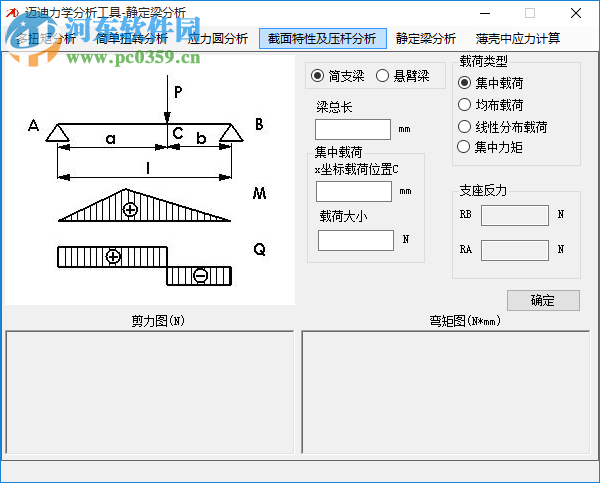Image resolution: width=600 pixels, height=483 pixels.
Task: Click the application icon in title bar
Action: pos(12,13)
